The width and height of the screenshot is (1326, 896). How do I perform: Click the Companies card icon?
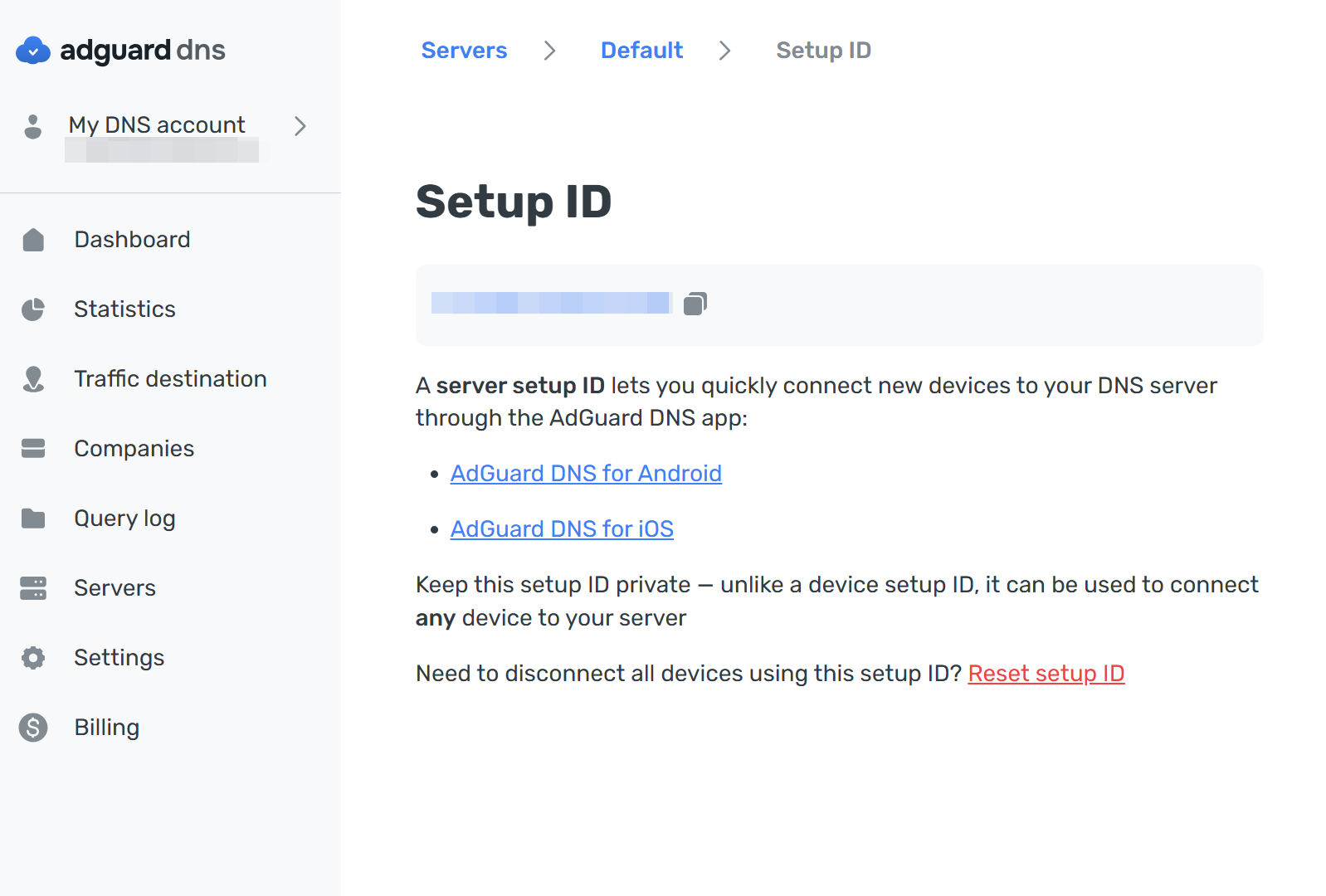click(33, 449)
